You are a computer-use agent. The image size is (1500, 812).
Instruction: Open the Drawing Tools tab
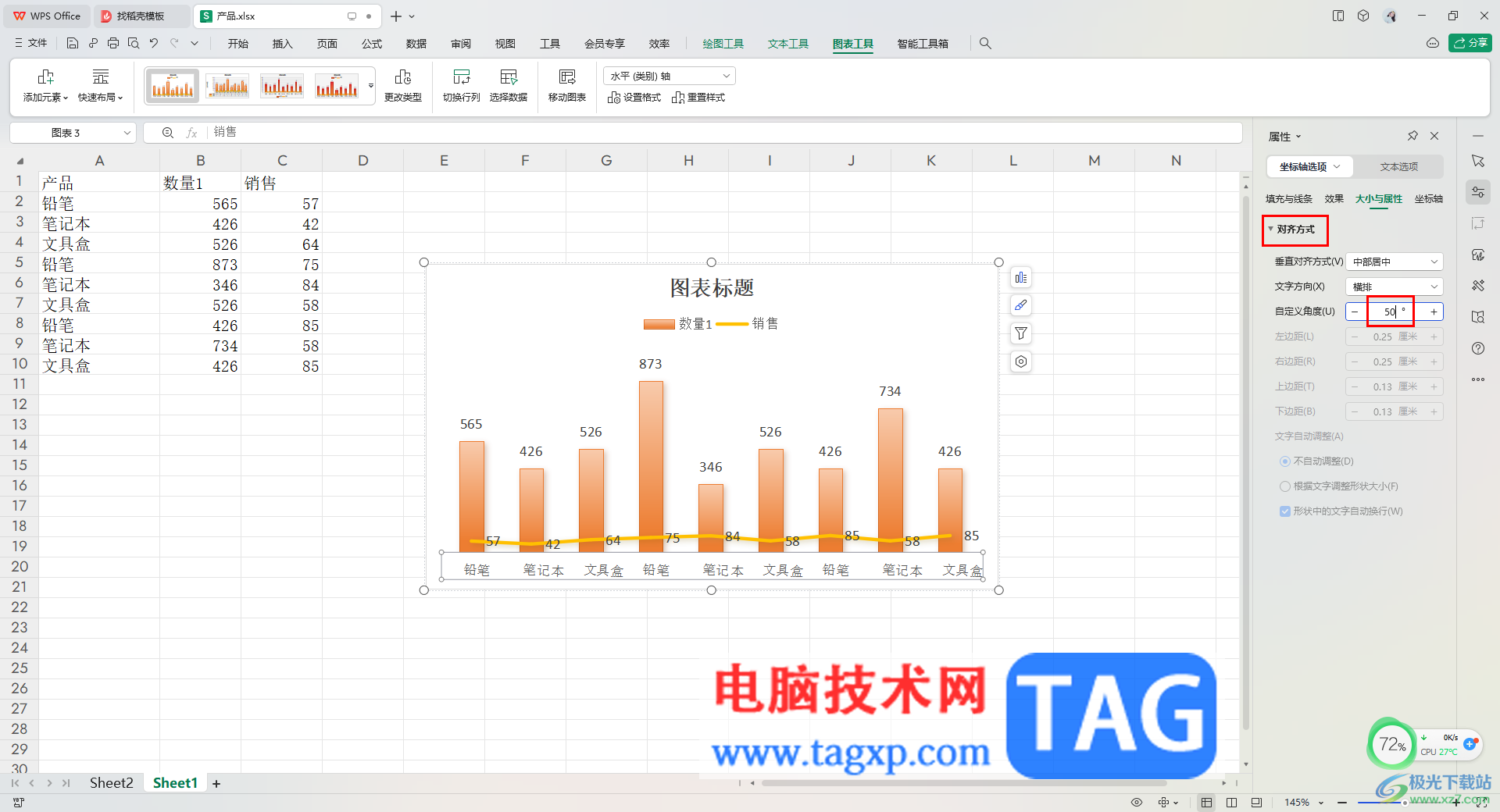[x=723, y=44]
